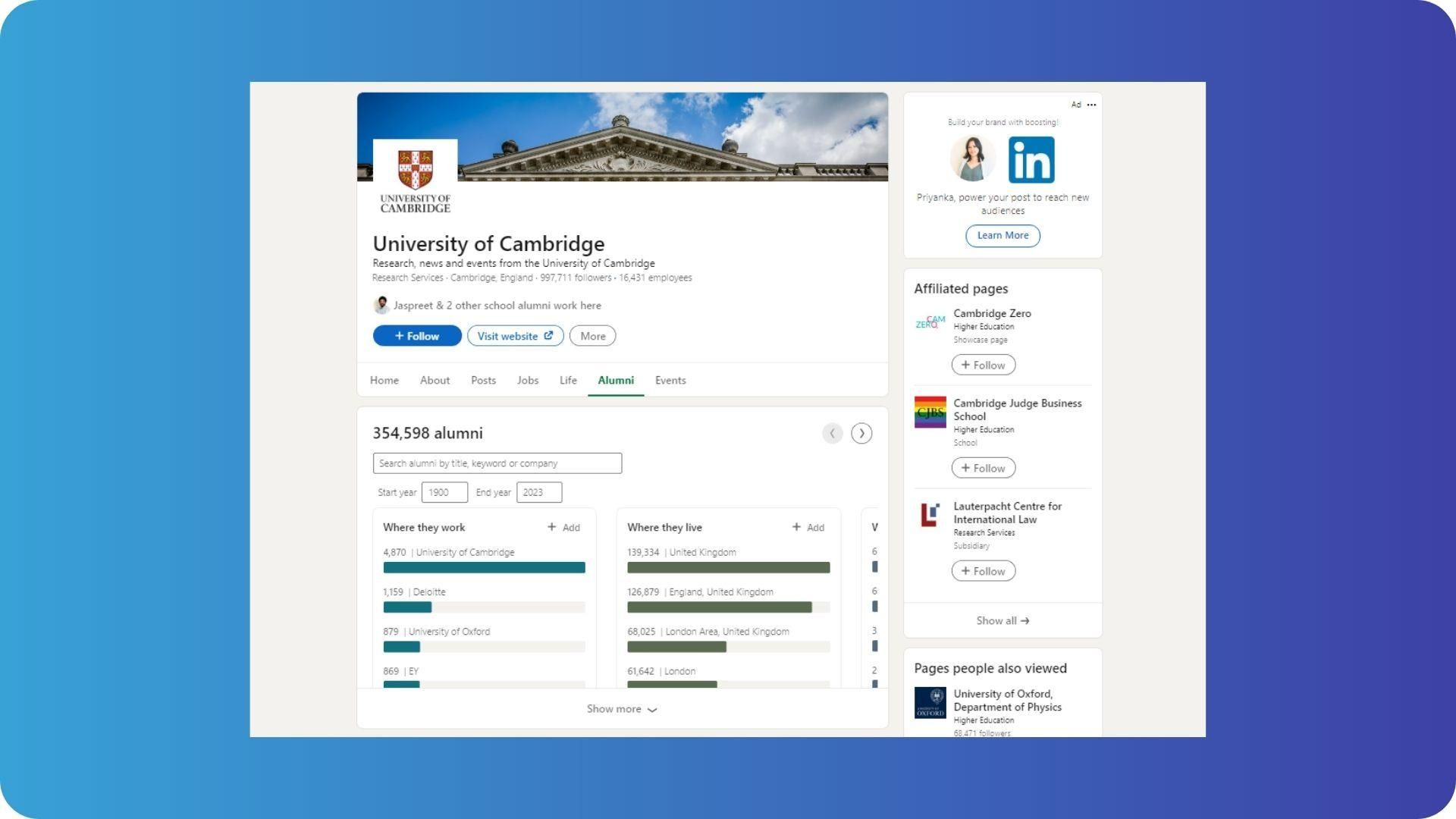
Task: Switch to the Home tab
Action: pos(384,381)
